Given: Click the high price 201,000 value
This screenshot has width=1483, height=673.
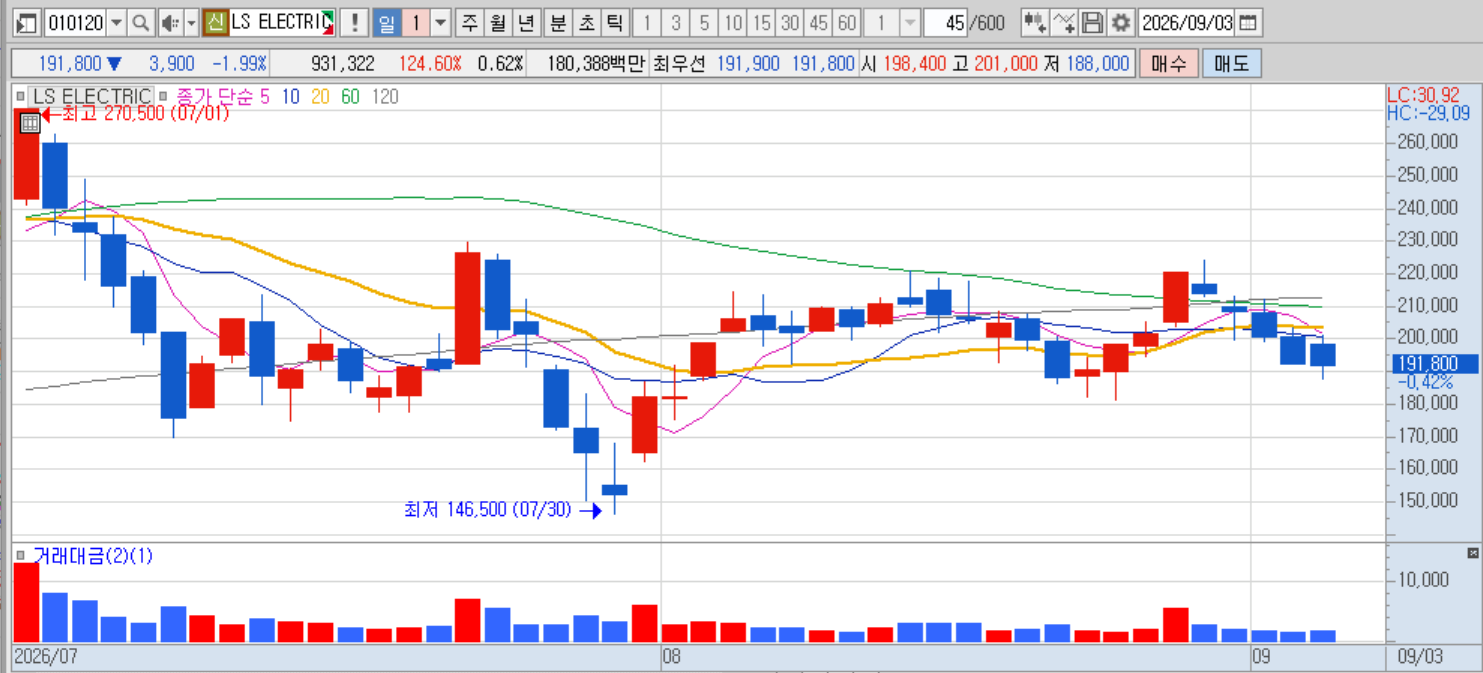Looking at the screenshot, I should pos(1004,63).
